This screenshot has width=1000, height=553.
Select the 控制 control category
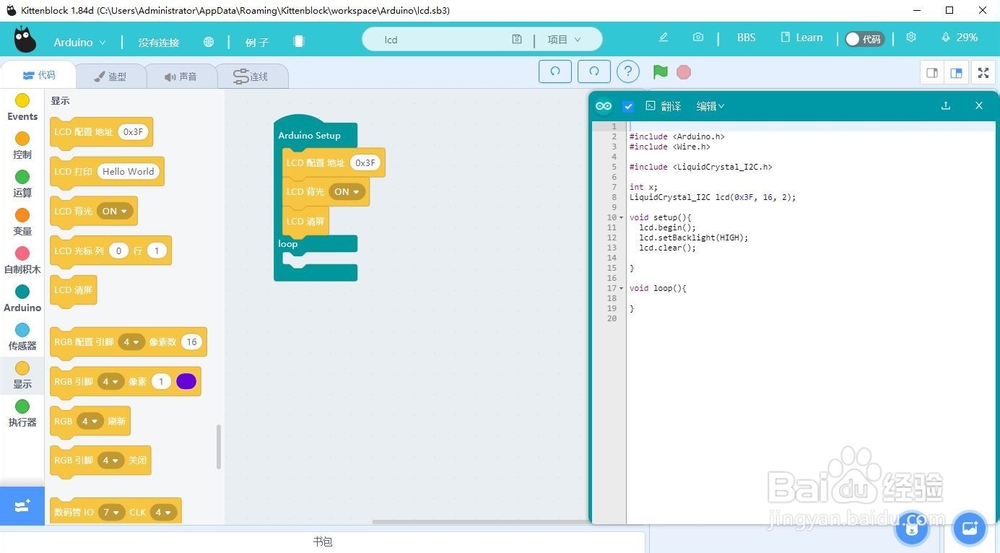[x=22, y=145]
